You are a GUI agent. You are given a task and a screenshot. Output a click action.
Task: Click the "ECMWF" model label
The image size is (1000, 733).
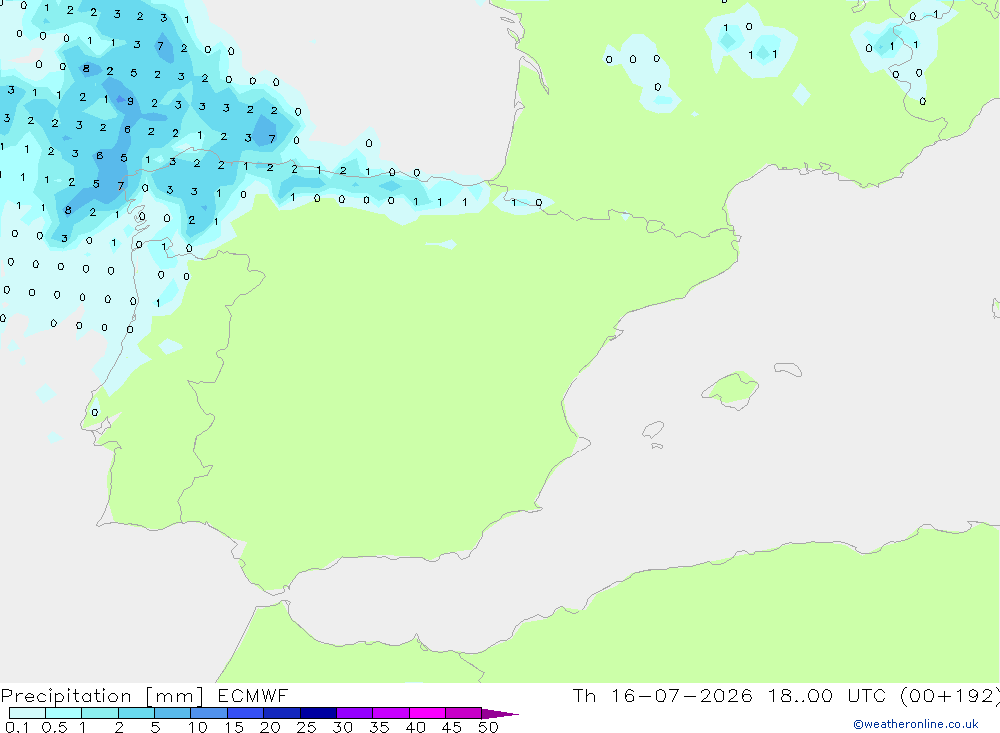pos(253,695)
